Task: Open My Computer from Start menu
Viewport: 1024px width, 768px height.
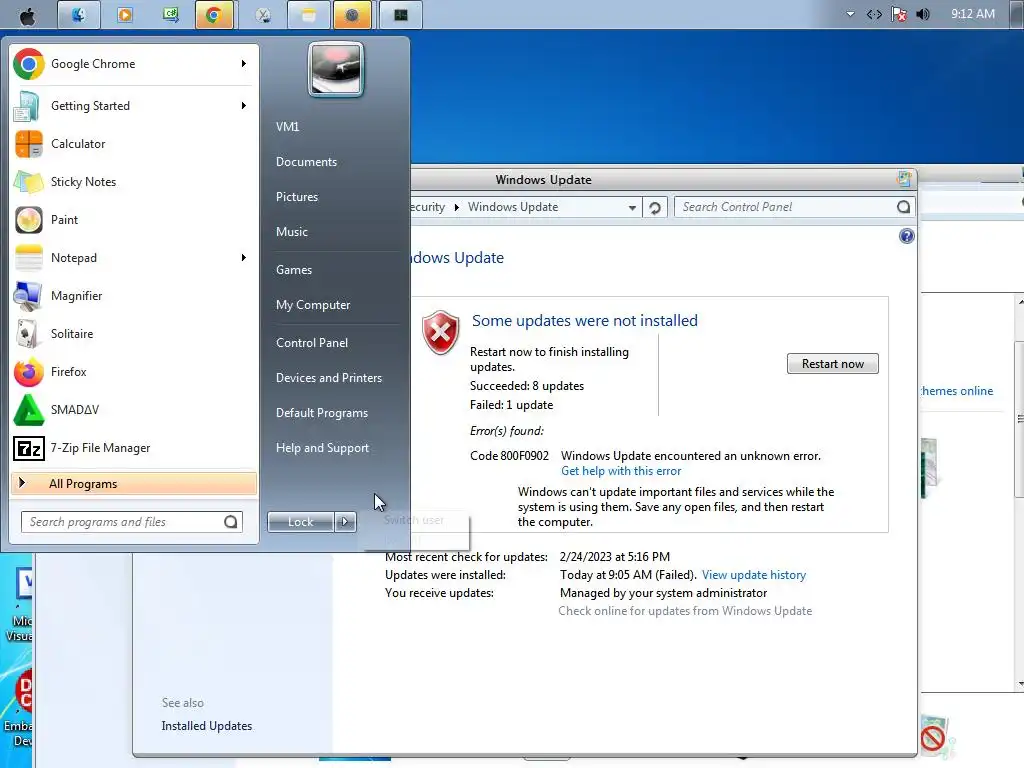Action: [313, 305]
